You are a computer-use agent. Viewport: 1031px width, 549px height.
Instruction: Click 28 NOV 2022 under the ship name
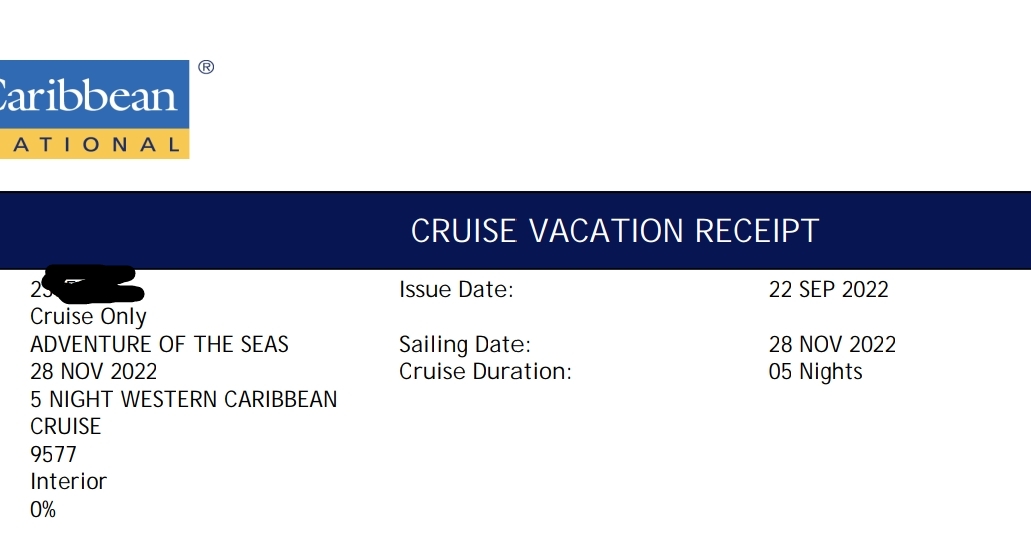93,371
